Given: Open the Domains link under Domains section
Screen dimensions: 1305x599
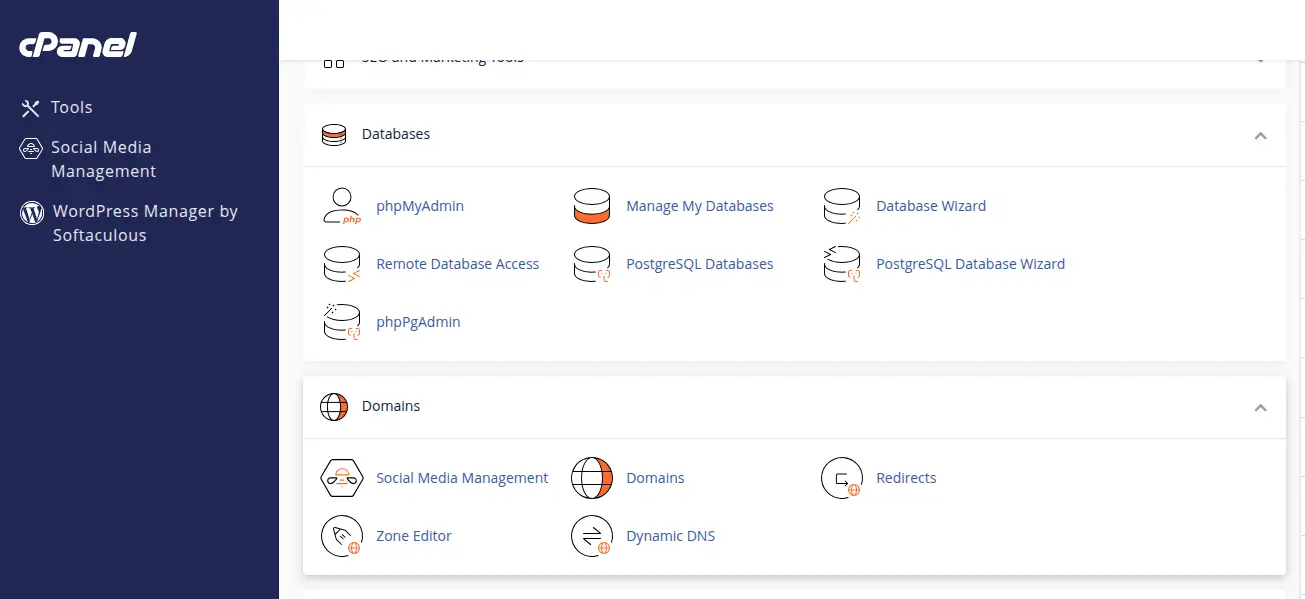Looking at the screenshot, I should (655, 478).
